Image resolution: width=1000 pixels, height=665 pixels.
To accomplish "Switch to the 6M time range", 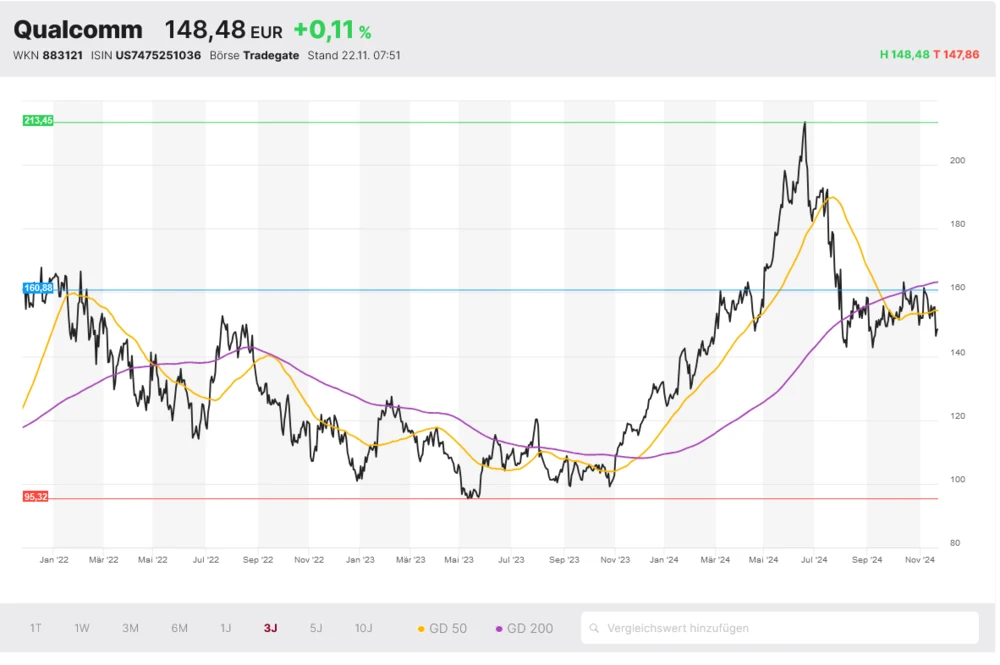I will (179, 628).
